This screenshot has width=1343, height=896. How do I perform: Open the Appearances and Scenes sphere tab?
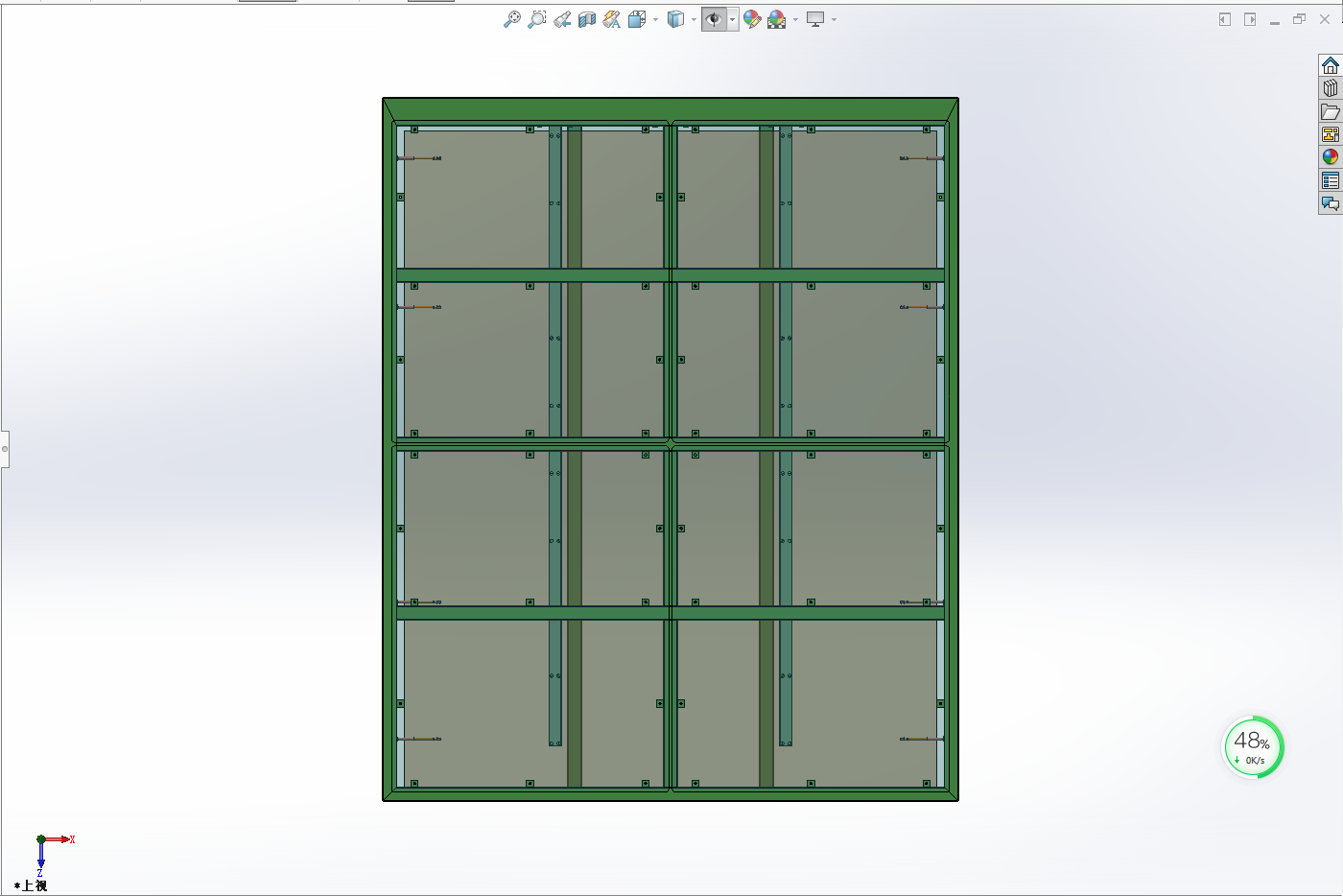(1331, 157)
